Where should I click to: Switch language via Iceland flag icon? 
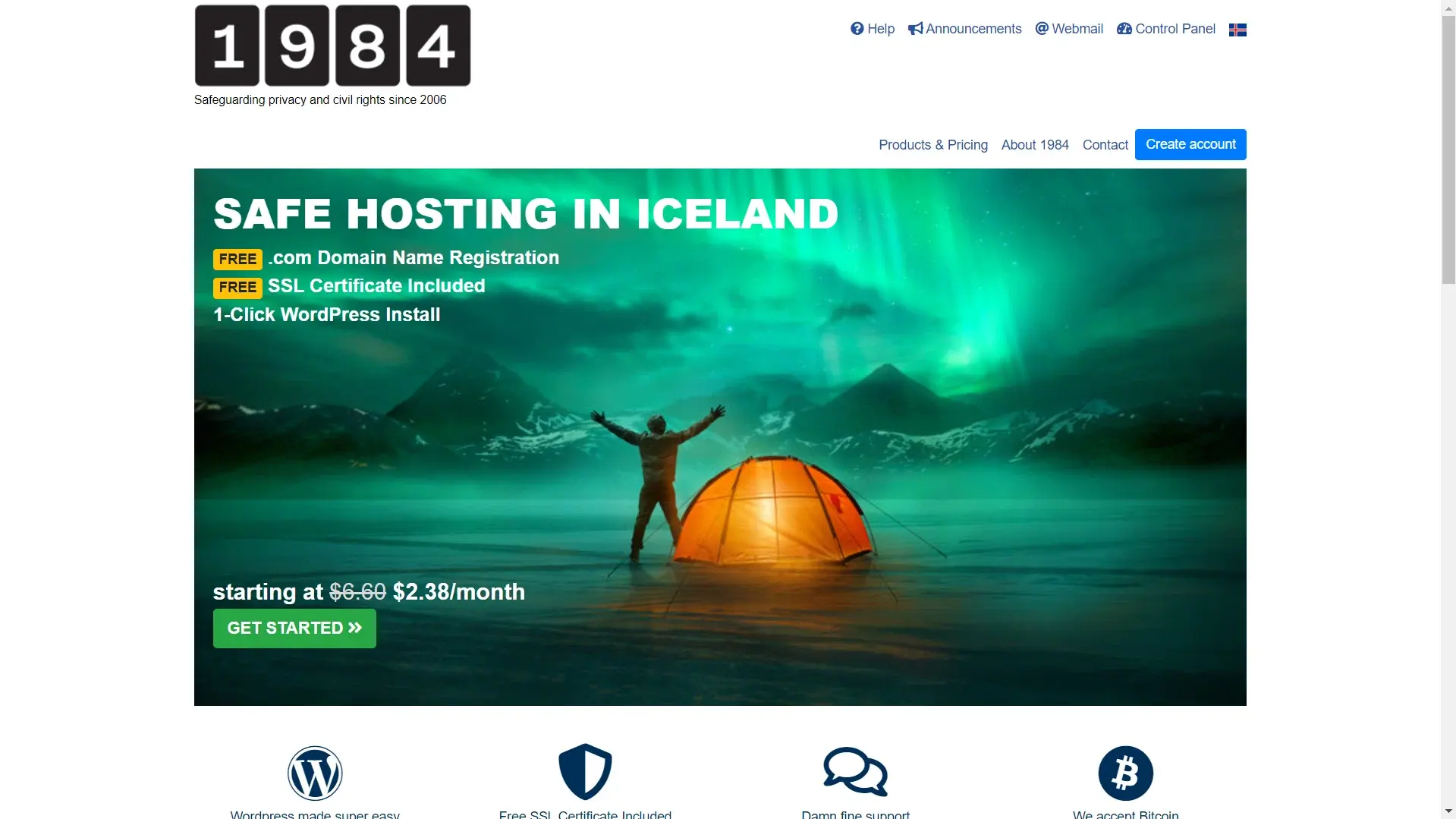point(1237,30)
